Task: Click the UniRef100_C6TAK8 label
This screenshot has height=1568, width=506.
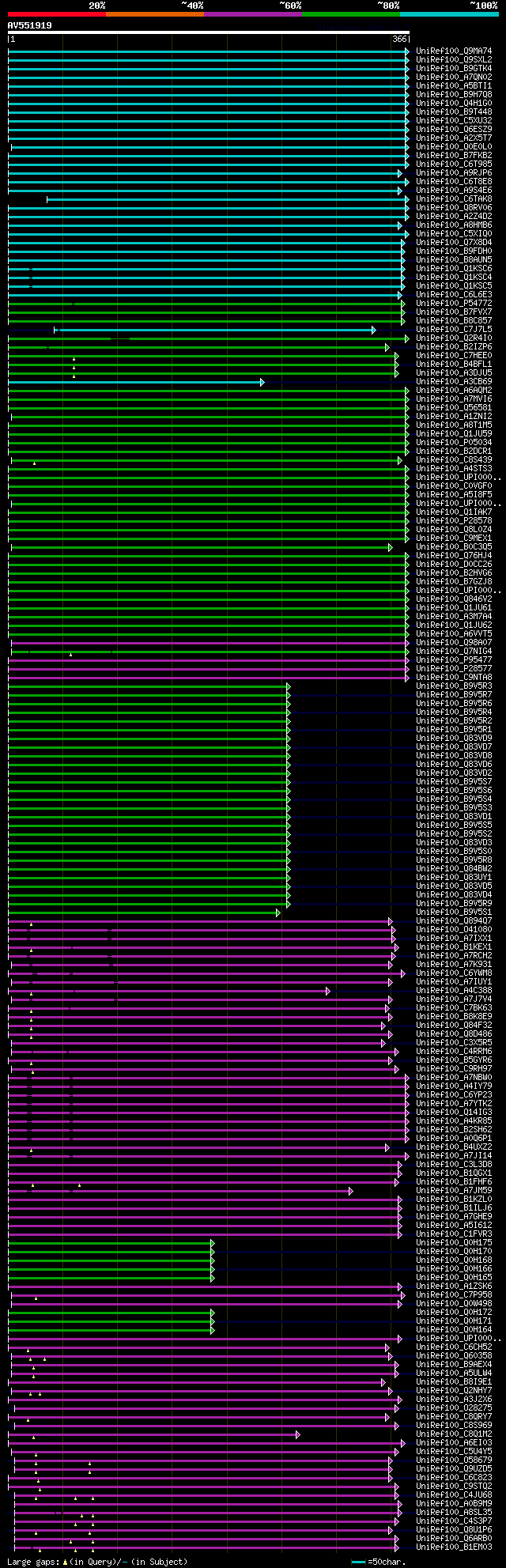Action: (454, 199)
